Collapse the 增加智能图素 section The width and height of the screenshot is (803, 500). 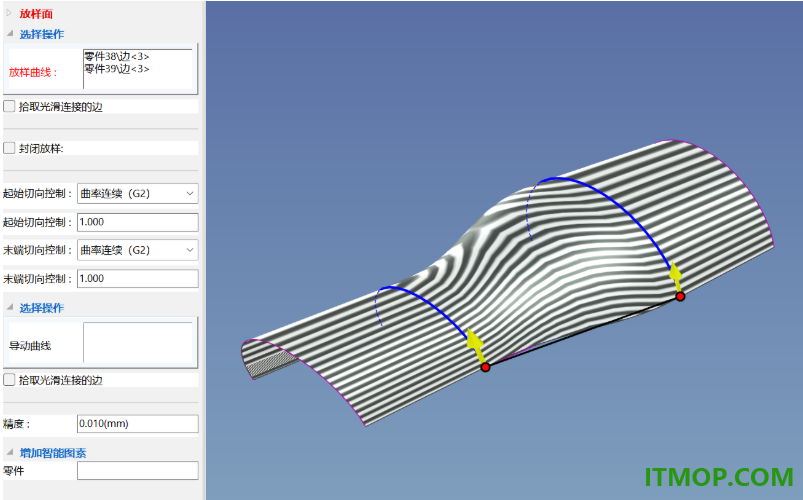pyautogui.click(x=10, y=452)
